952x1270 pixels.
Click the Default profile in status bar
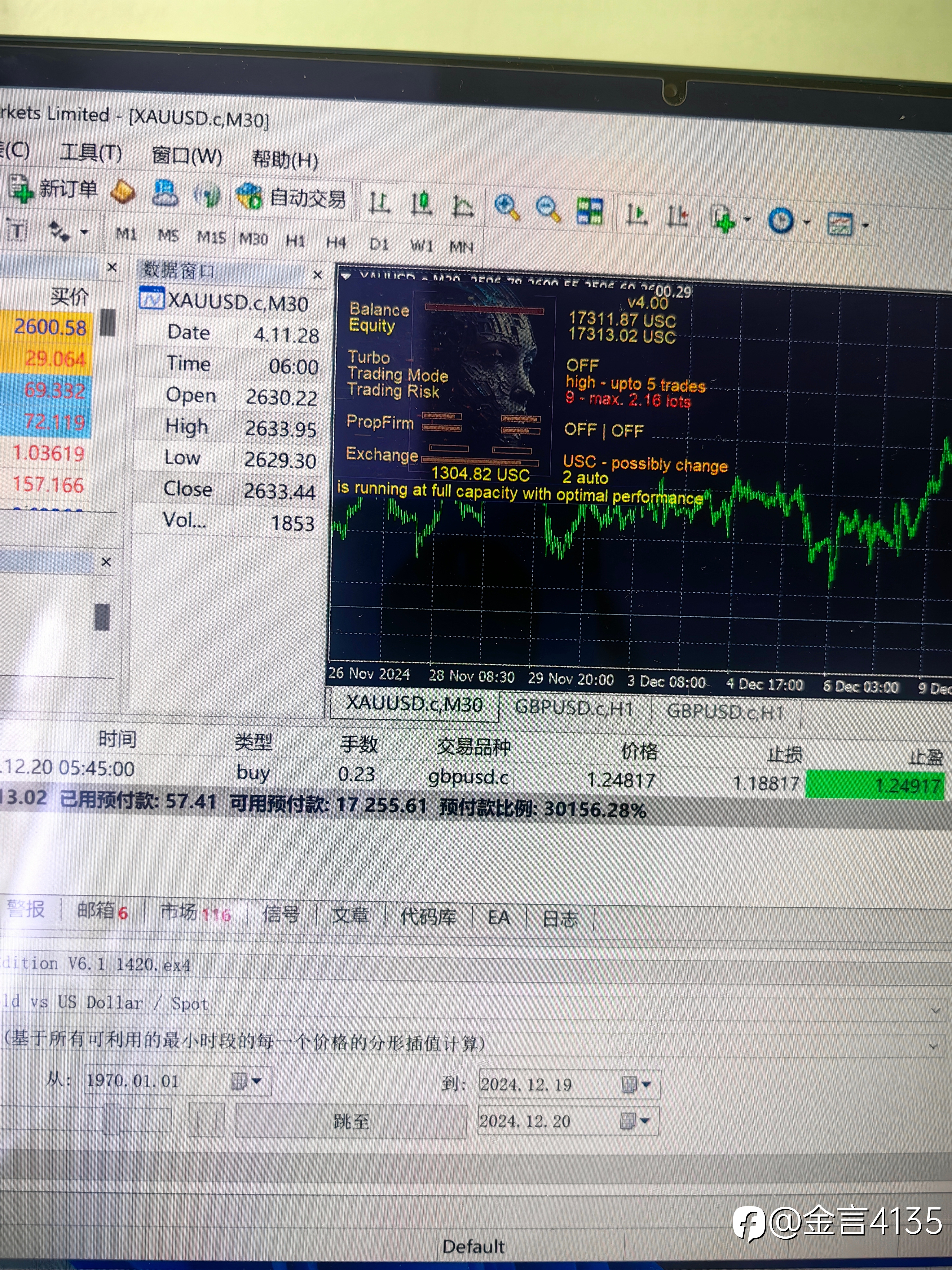point(474,1246)
